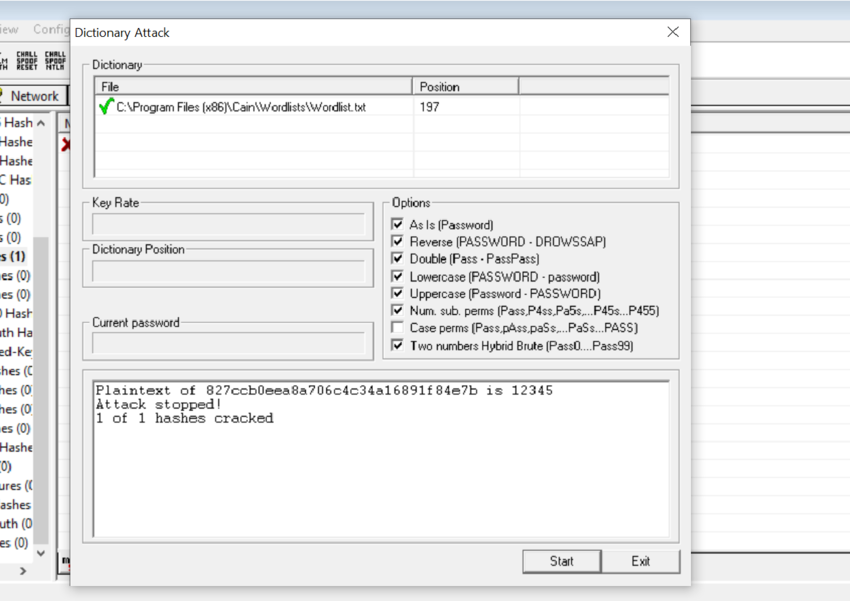Viewport: 850px width, 601px height.
Task: Click the green checkmark beside Wordlist.txt
Action: point(106,106)
